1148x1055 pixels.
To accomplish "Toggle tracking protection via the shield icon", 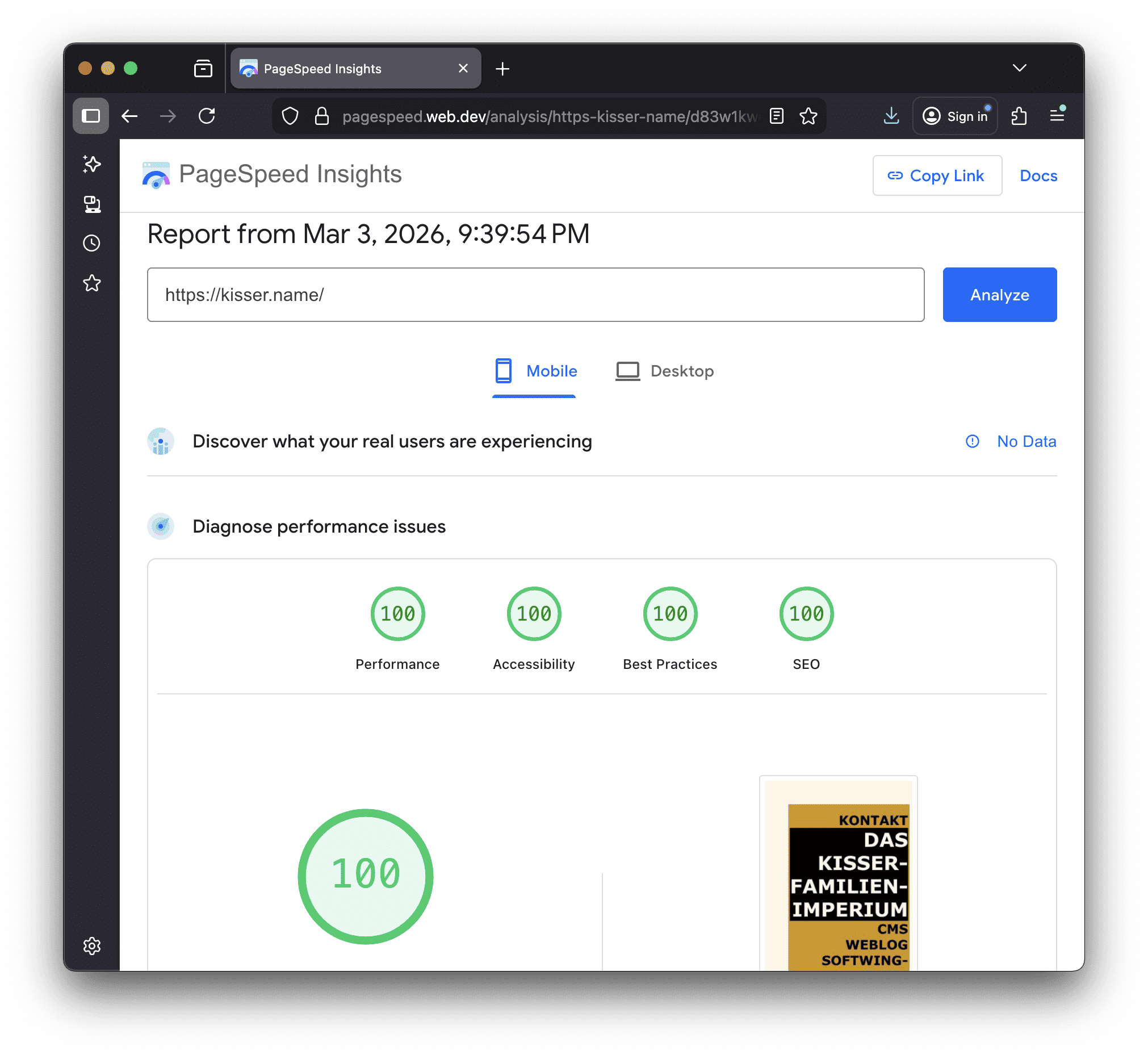I will [x=291, y=115].
